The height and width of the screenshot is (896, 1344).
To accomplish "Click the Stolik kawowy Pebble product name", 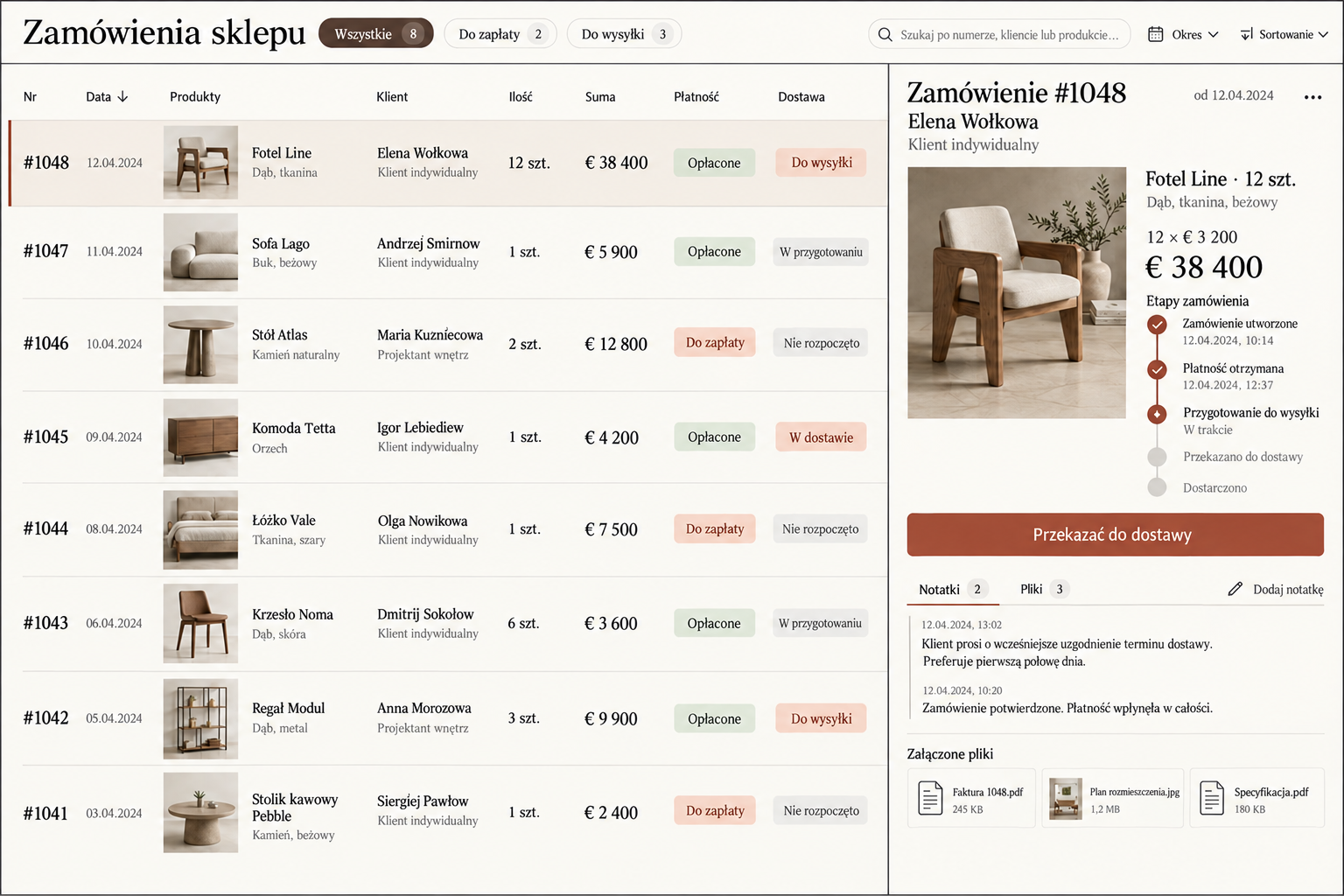I will 295,808.
